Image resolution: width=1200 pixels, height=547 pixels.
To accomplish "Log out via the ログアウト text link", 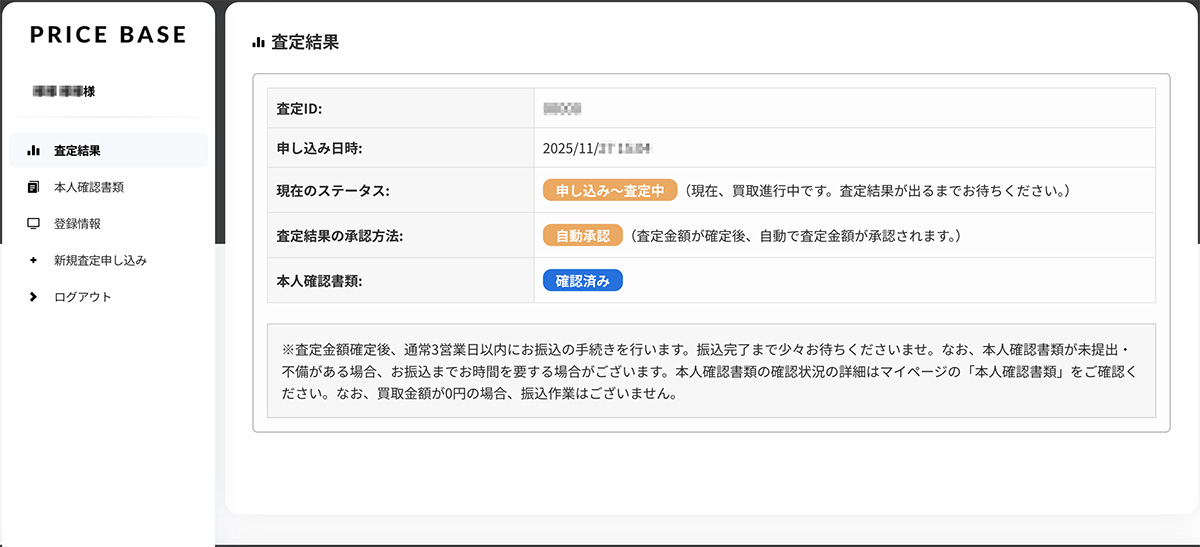I will [x=83, y=297].
